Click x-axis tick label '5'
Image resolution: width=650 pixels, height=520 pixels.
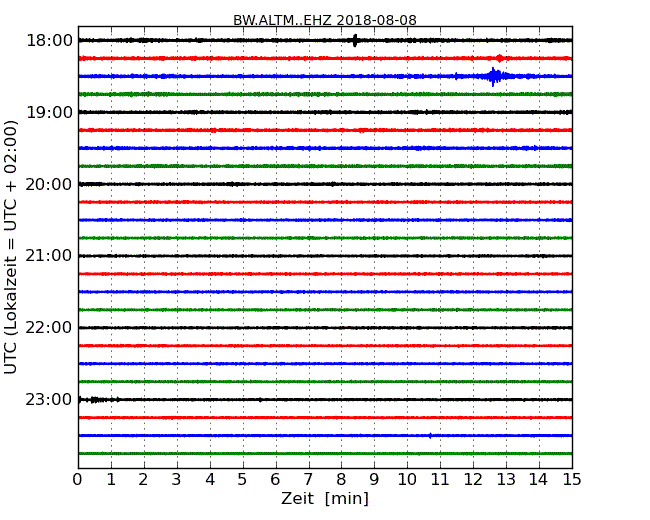click(243, 480)
